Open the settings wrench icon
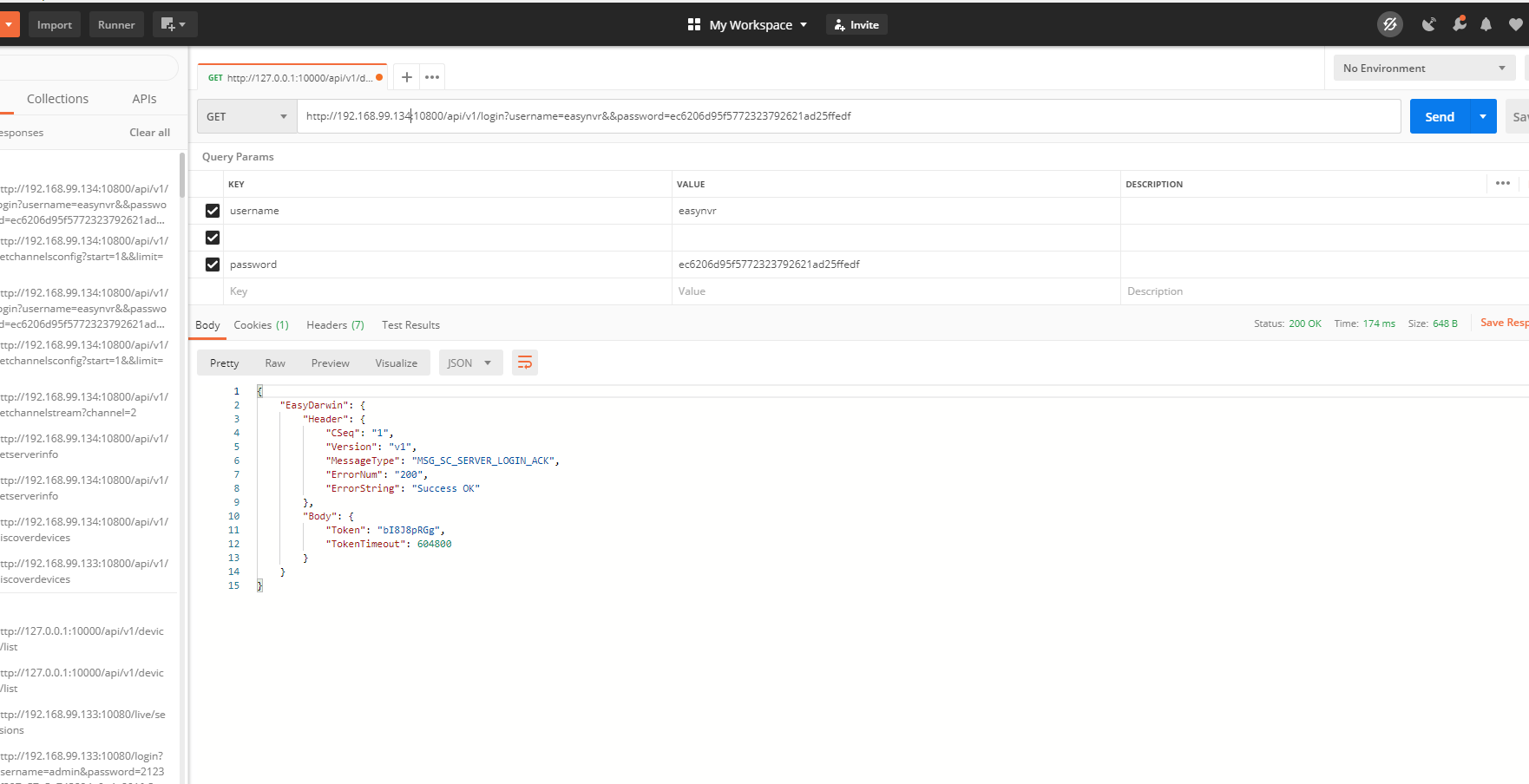Viewport: 1529px width, 784px height. tap(1460, 24)
